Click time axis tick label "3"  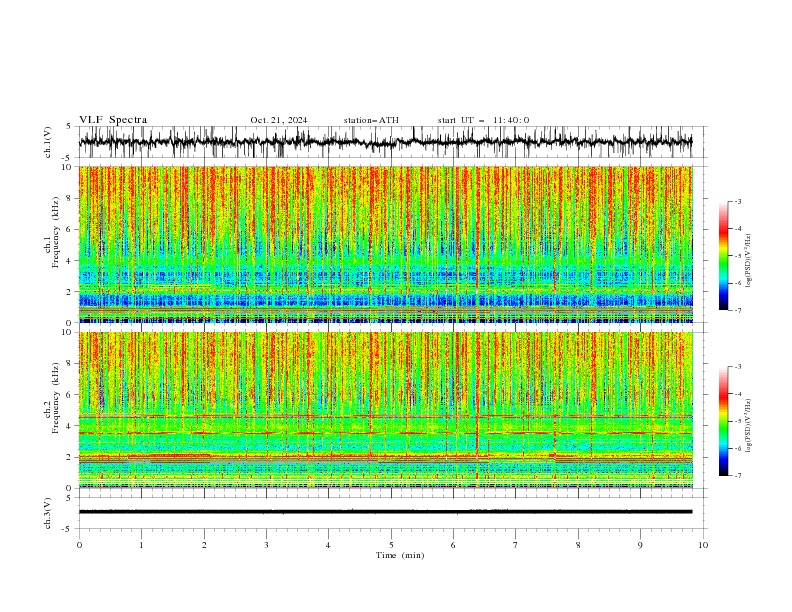pos(266,545)
